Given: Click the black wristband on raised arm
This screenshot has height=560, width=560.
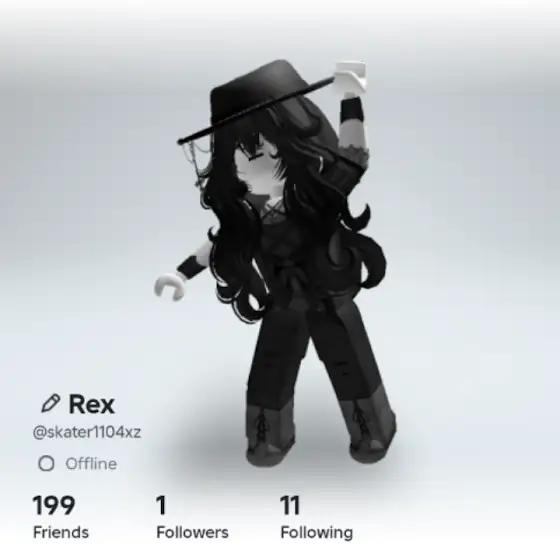Looking at the screenshot, I should coord(352,110).
